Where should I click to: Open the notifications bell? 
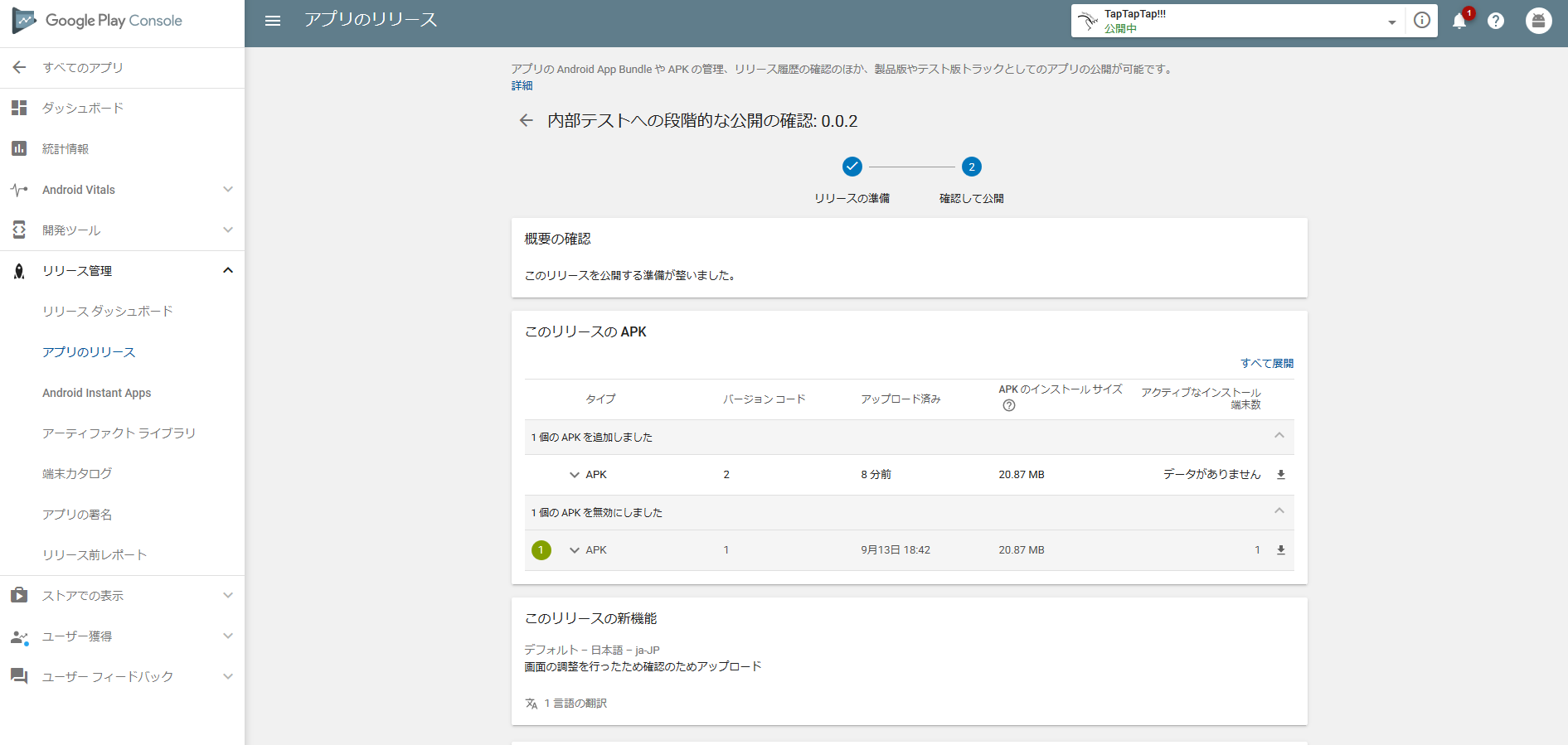(1460, 21)
